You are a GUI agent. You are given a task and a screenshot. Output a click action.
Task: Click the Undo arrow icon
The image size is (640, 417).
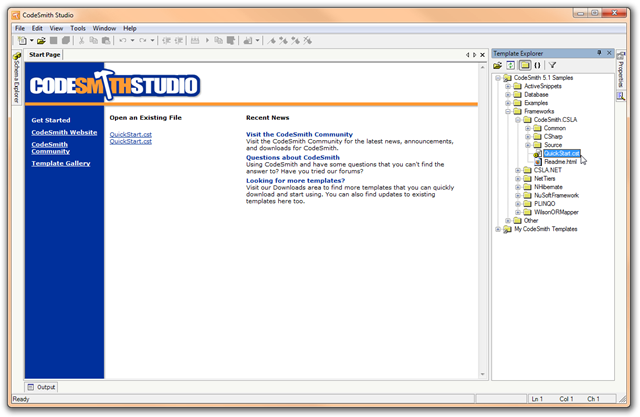[x=122, y=40]
